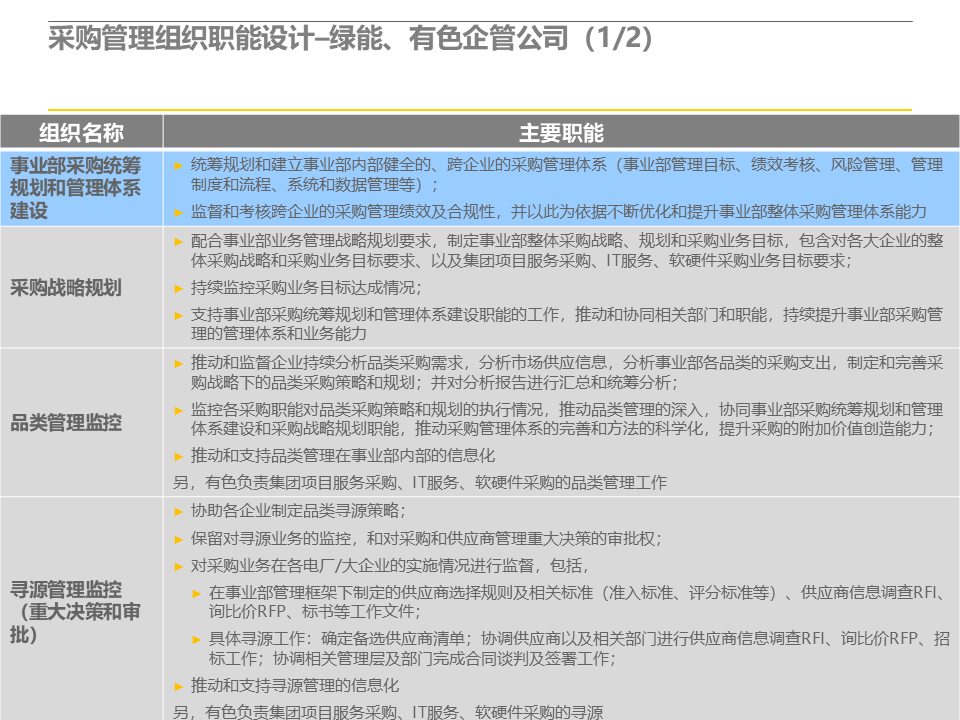Click the line 持续监控采购业务目标达成情况
The height and width of the screenshot is (720, 960).
click(x=306, y=287)
